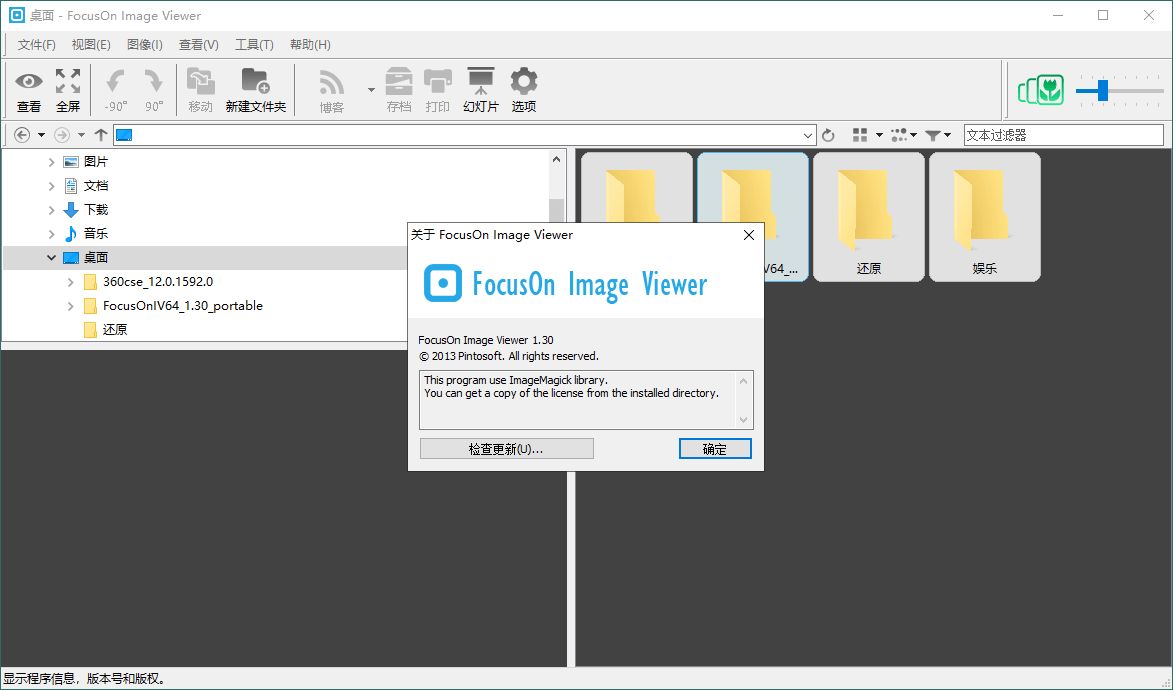This screenshot has width=1173, height=690.
Task: Switch to 全屏 fullscreen mode
Action: pos(67,90)
